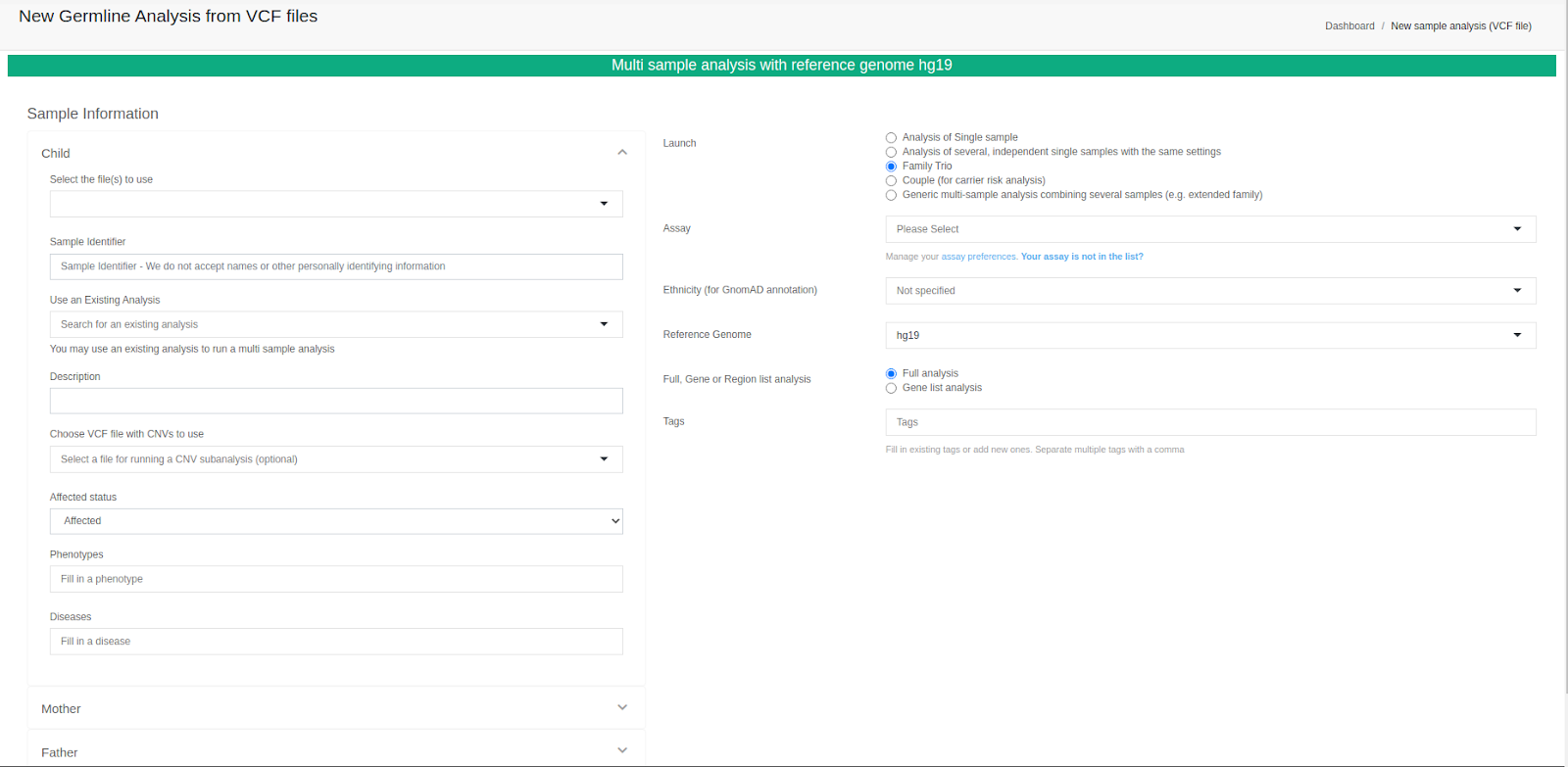This screenshot has height=767, width=1568.
Task: Click the 'Sample Information' heading
Action: pos(93,114)
